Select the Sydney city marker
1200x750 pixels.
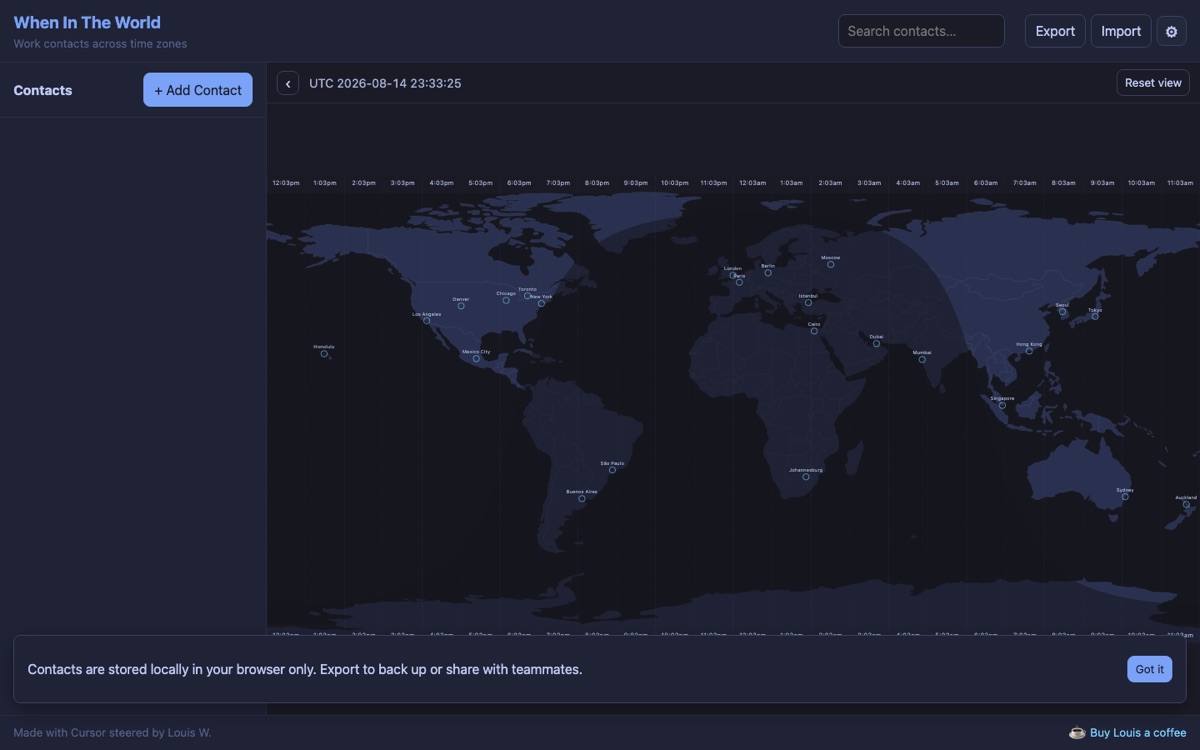[x=1125, y=496]
